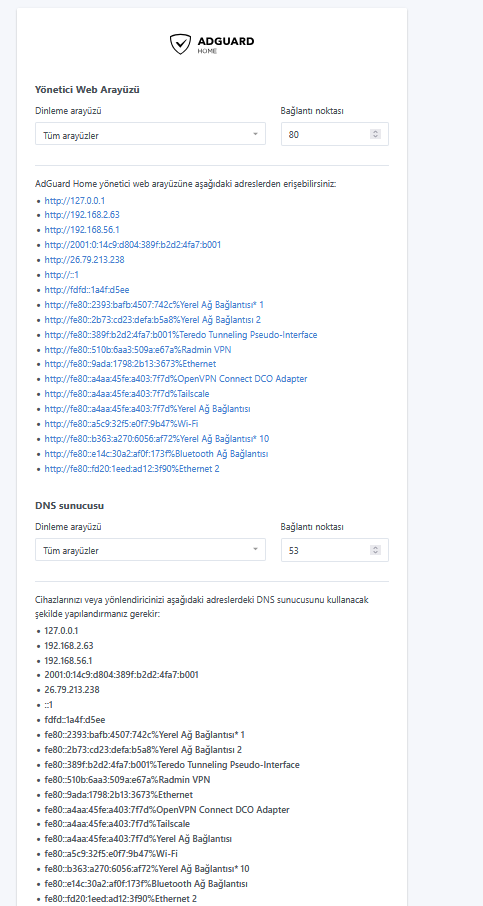Screen dimensions: 483x906
Task: Select DNS address fdfd::1a4f:d5ee text
Action: click(x=75, y=720)
